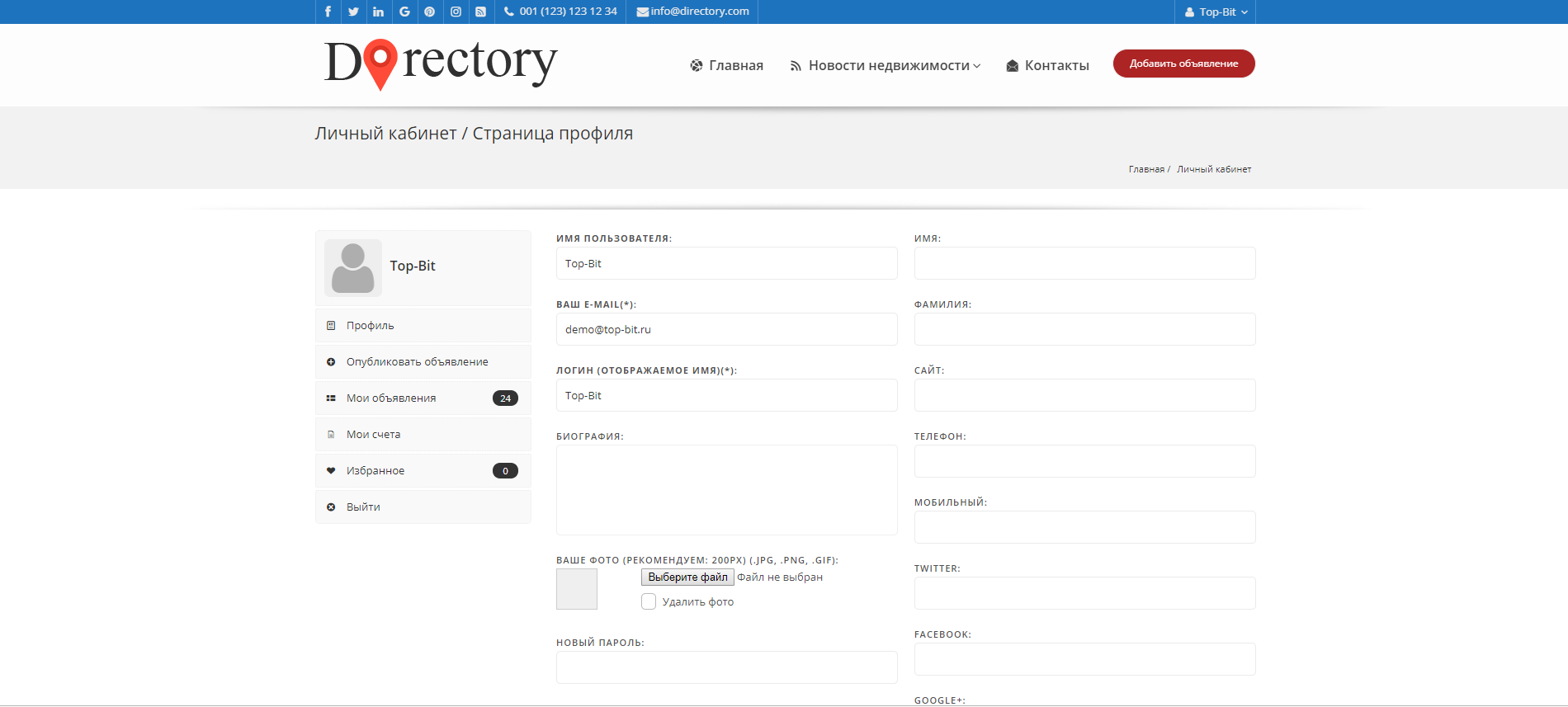Viewport: 1568px width, 707px height.
Task: Click the Добавить объявление button
Action: [x=1184, y=64]
